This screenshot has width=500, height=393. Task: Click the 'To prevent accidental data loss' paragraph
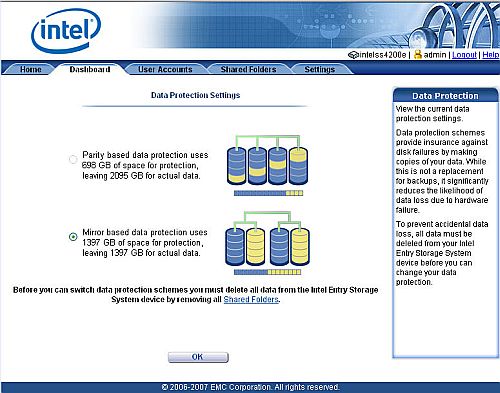(442, 253)
